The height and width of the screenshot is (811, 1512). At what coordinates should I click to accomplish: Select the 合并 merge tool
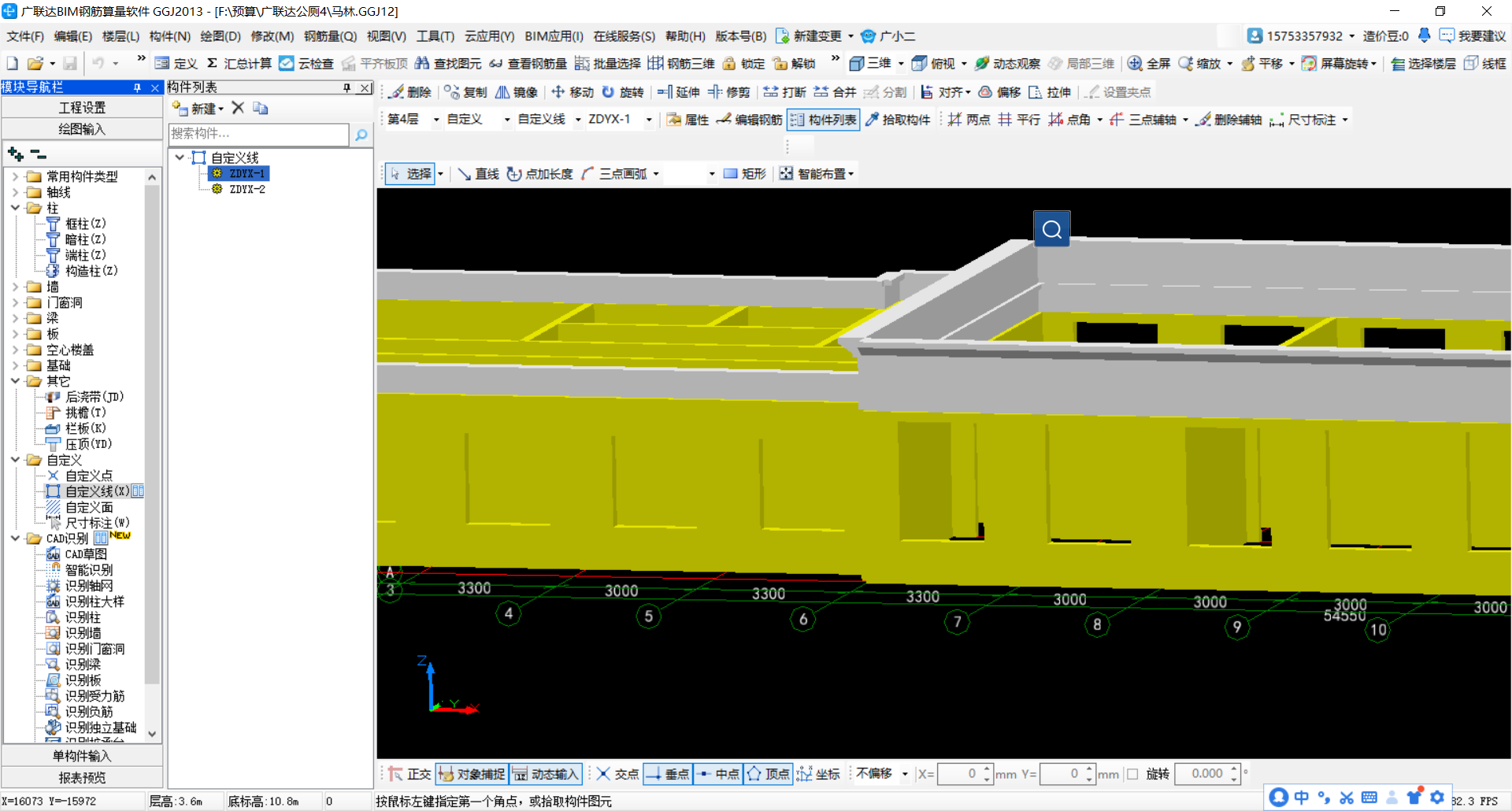(x=835, y=92)
